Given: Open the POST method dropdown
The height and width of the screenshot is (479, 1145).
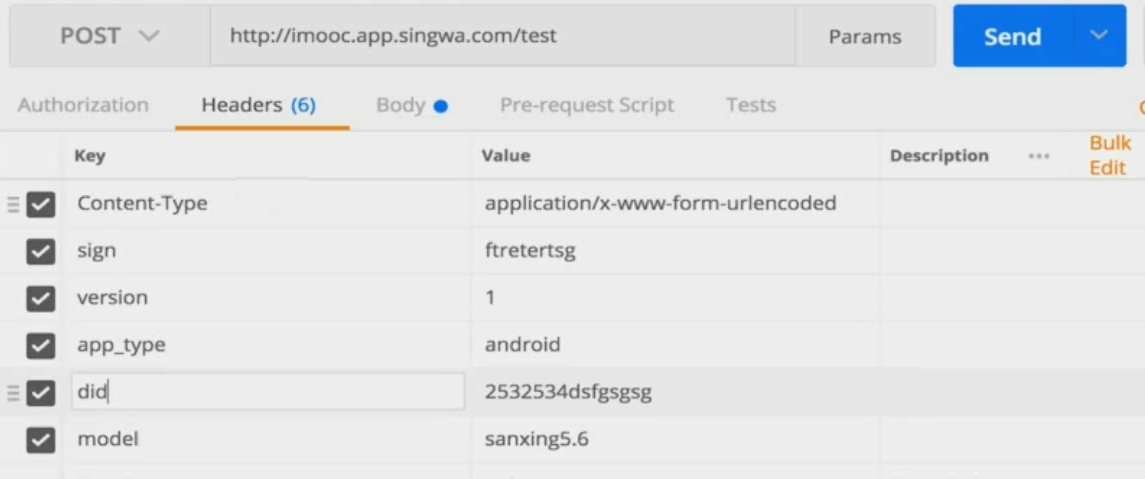Looking at the screenshot, I should click(109, 36).
